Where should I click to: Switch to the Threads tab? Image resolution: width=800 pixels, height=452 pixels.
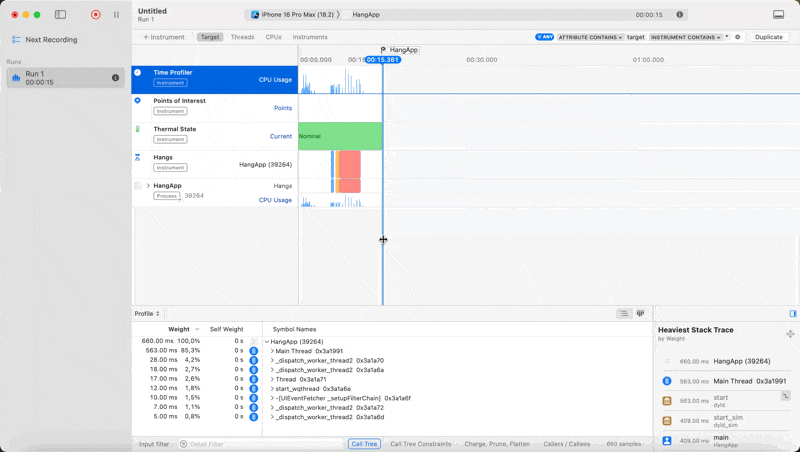coord(242,37)
